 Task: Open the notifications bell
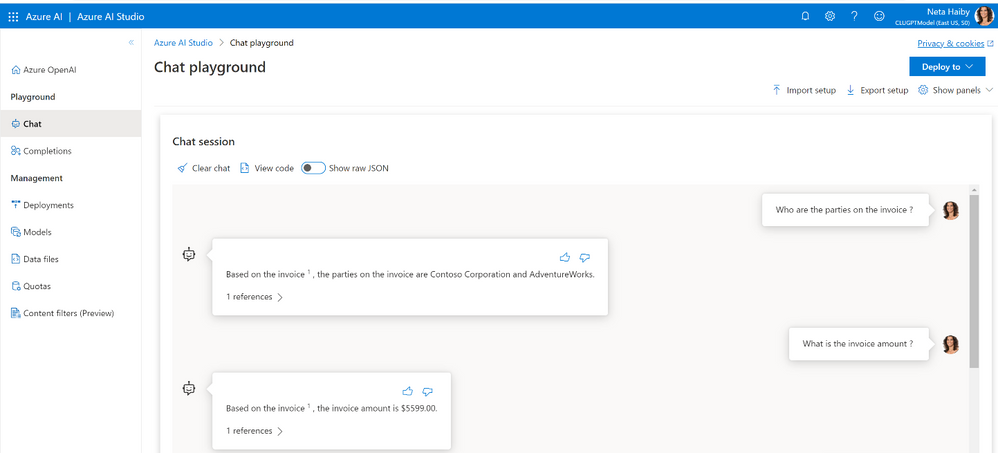(x=806, y=16)
